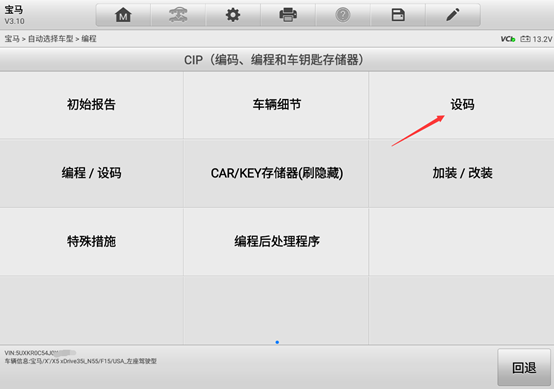Image resolution: width=554 pixels, height=389 pixels.
Task: Open the home M icon
Action: pyautogui.click(x=123, y=15)
